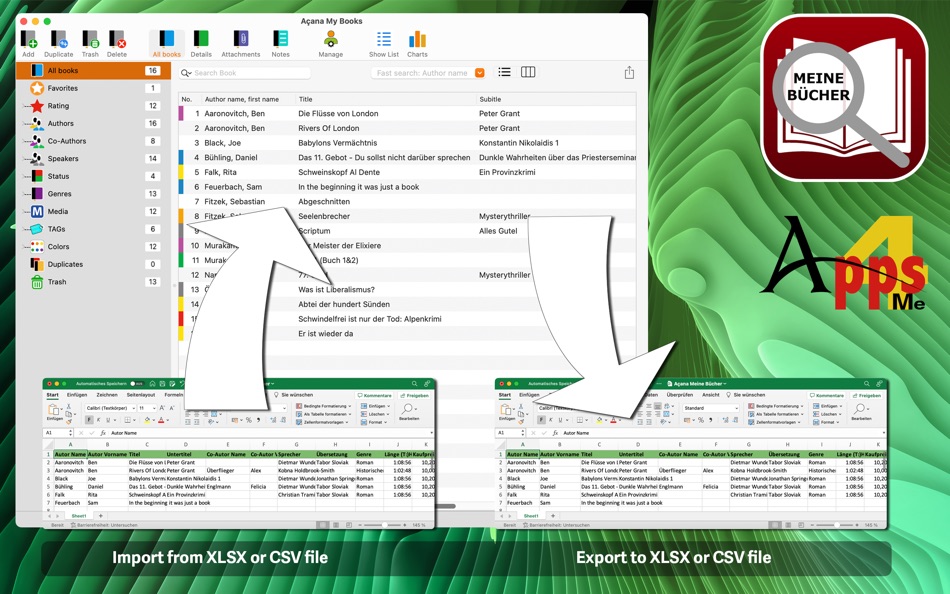Screen dimensions: 950x594
Task: Open Standard number format dropdown in export Excel
Action: point(710,408)
